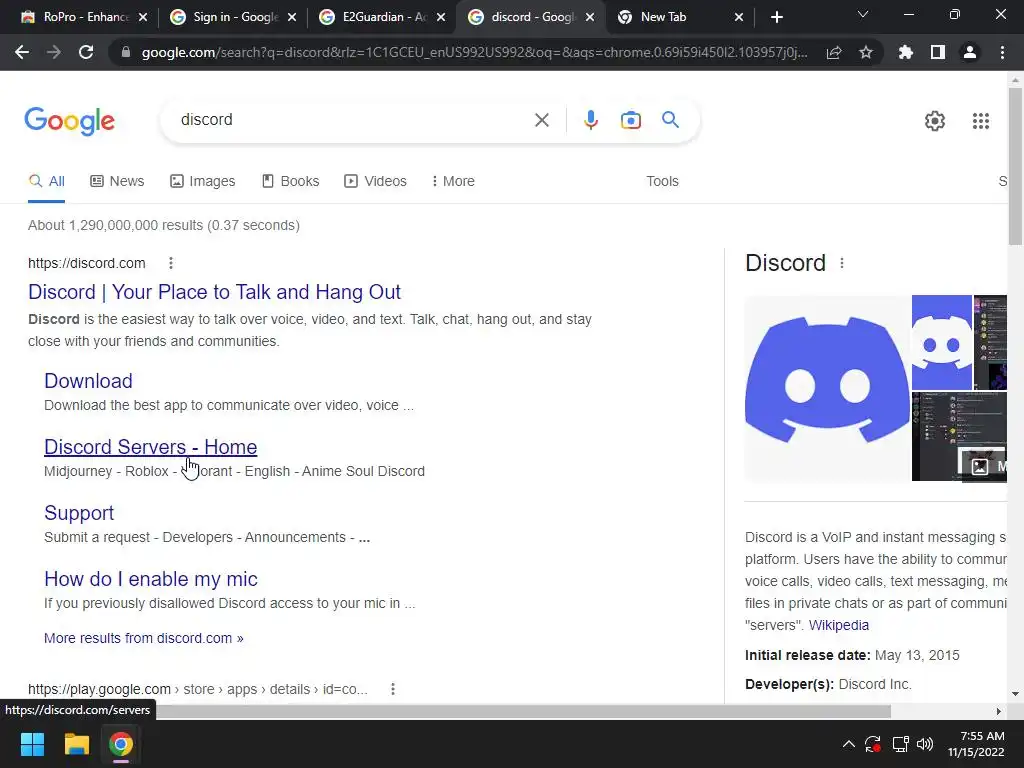Bookmark this page with the star icon
This screenshot has height=768, width=1024.
click(866, 52)
